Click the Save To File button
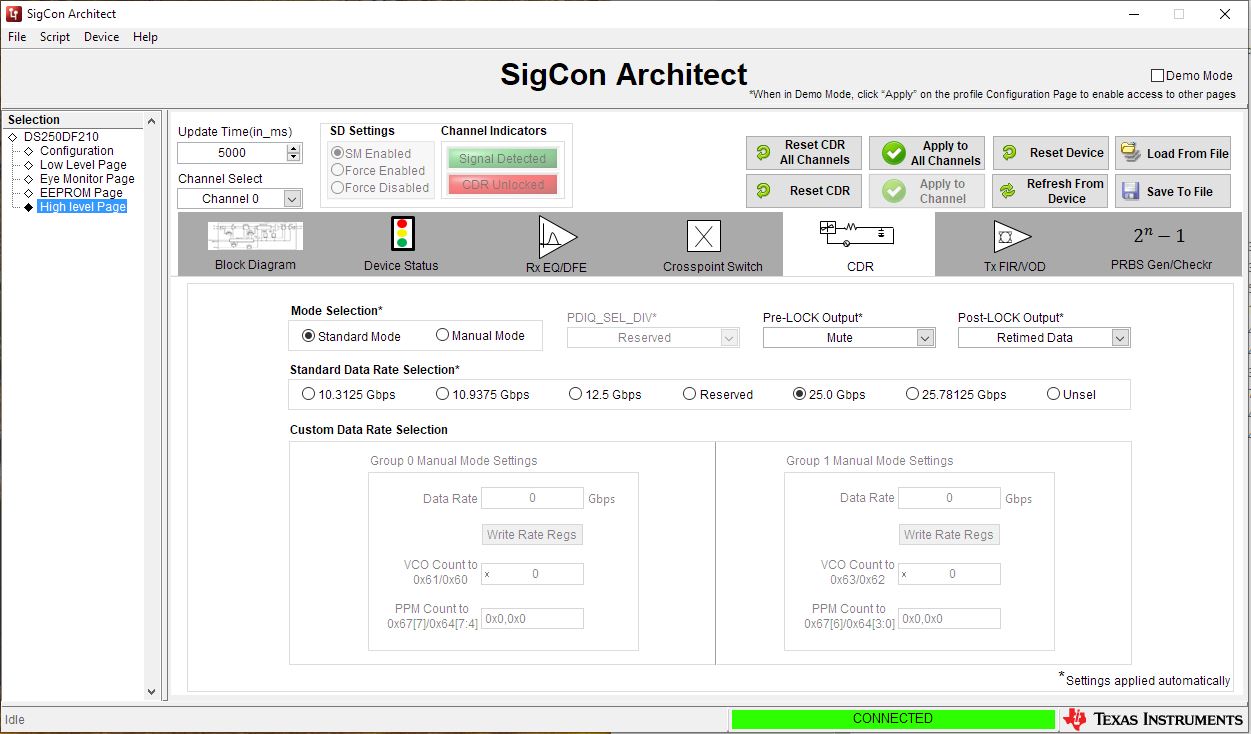The height and width of the screenshot is (734, 1251). 1173,191
